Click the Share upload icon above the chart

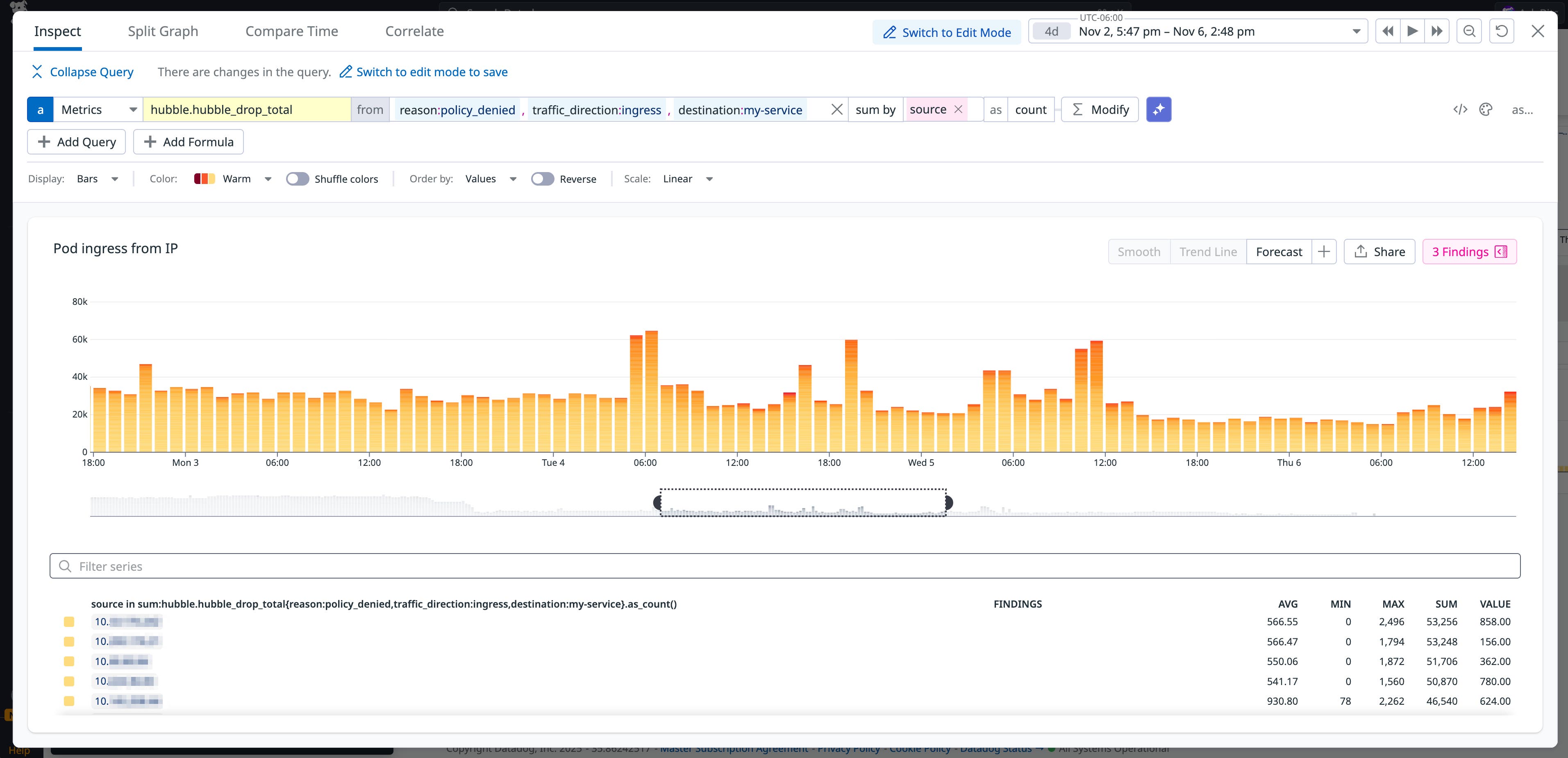(x=1361, y=251)
